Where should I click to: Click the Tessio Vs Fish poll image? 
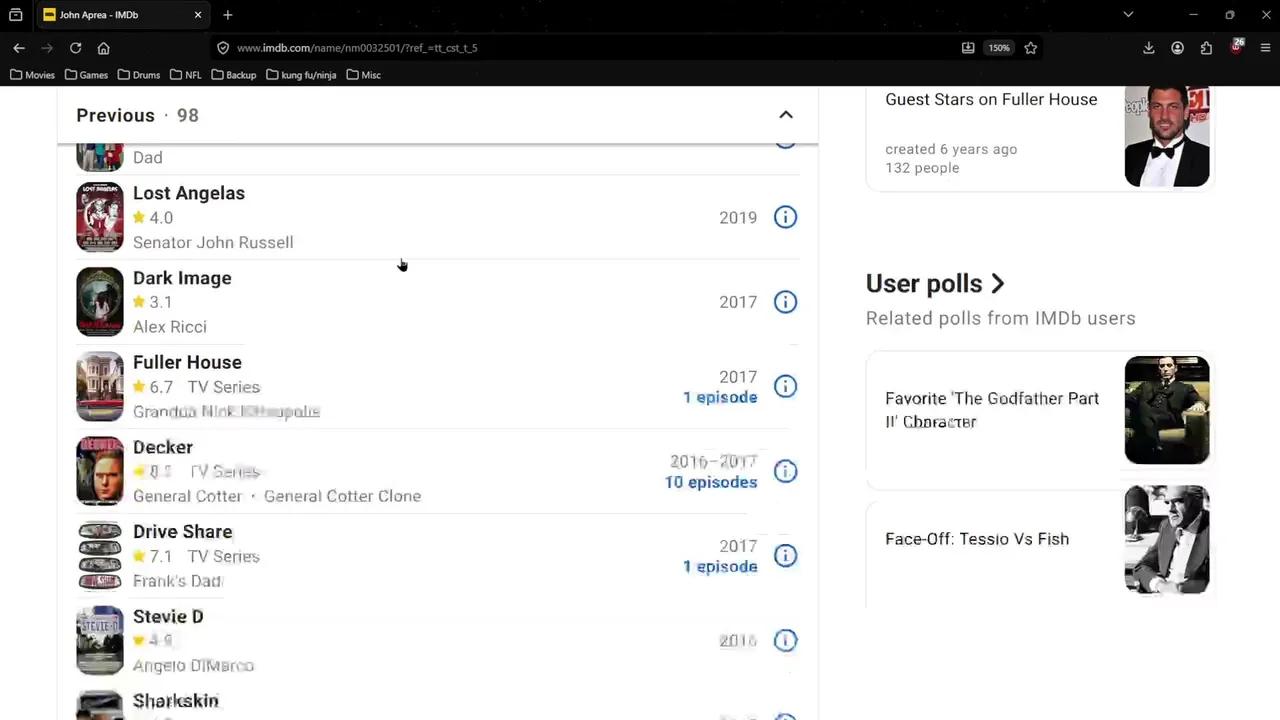1167,539
